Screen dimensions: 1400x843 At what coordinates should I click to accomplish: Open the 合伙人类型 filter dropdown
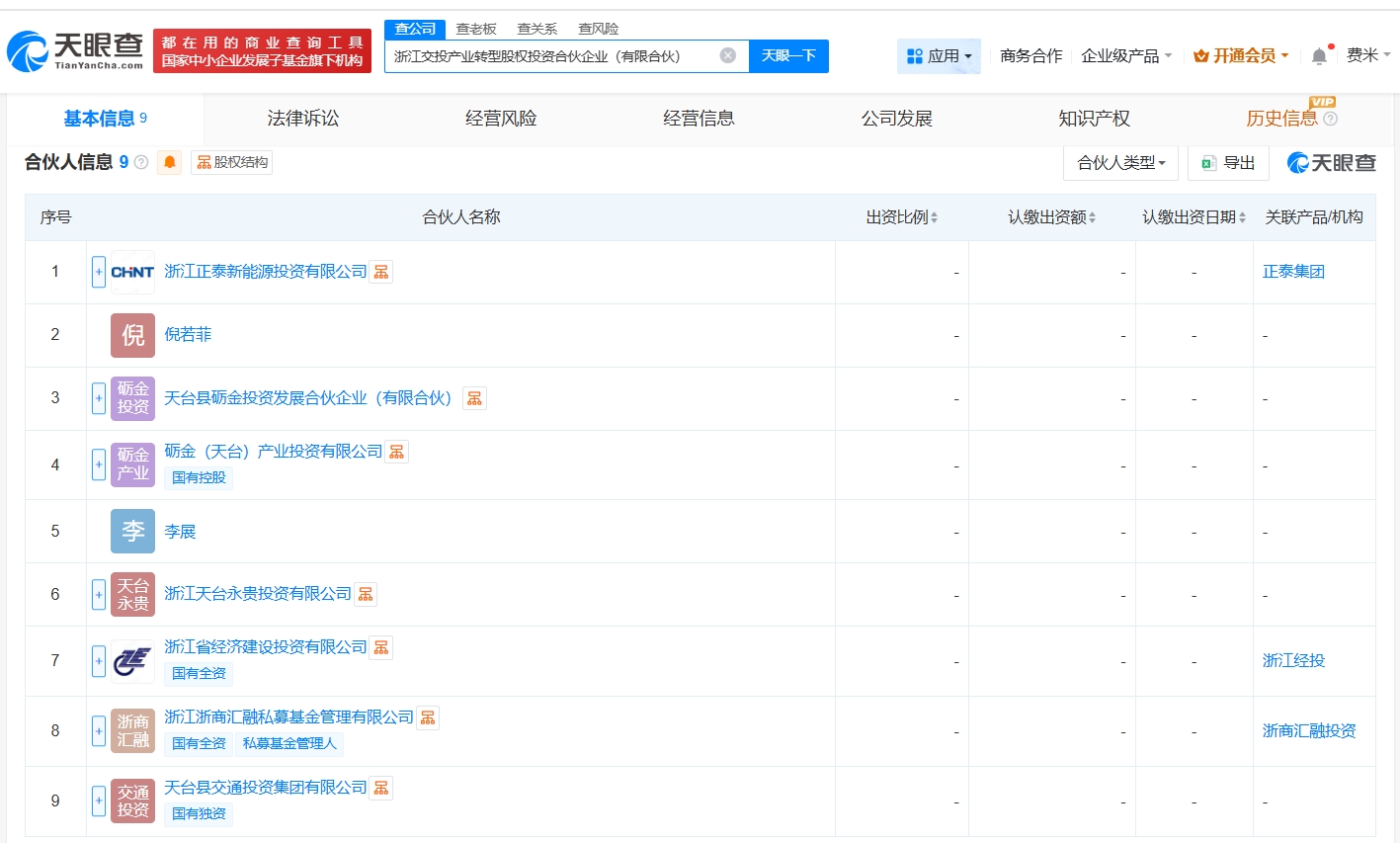[x=1120, y=163]
